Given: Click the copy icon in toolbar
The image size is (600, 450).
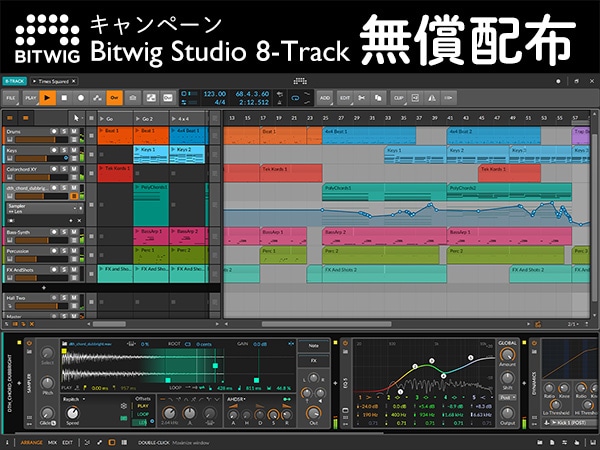Looking at the screenshot, I should [378, 98].
